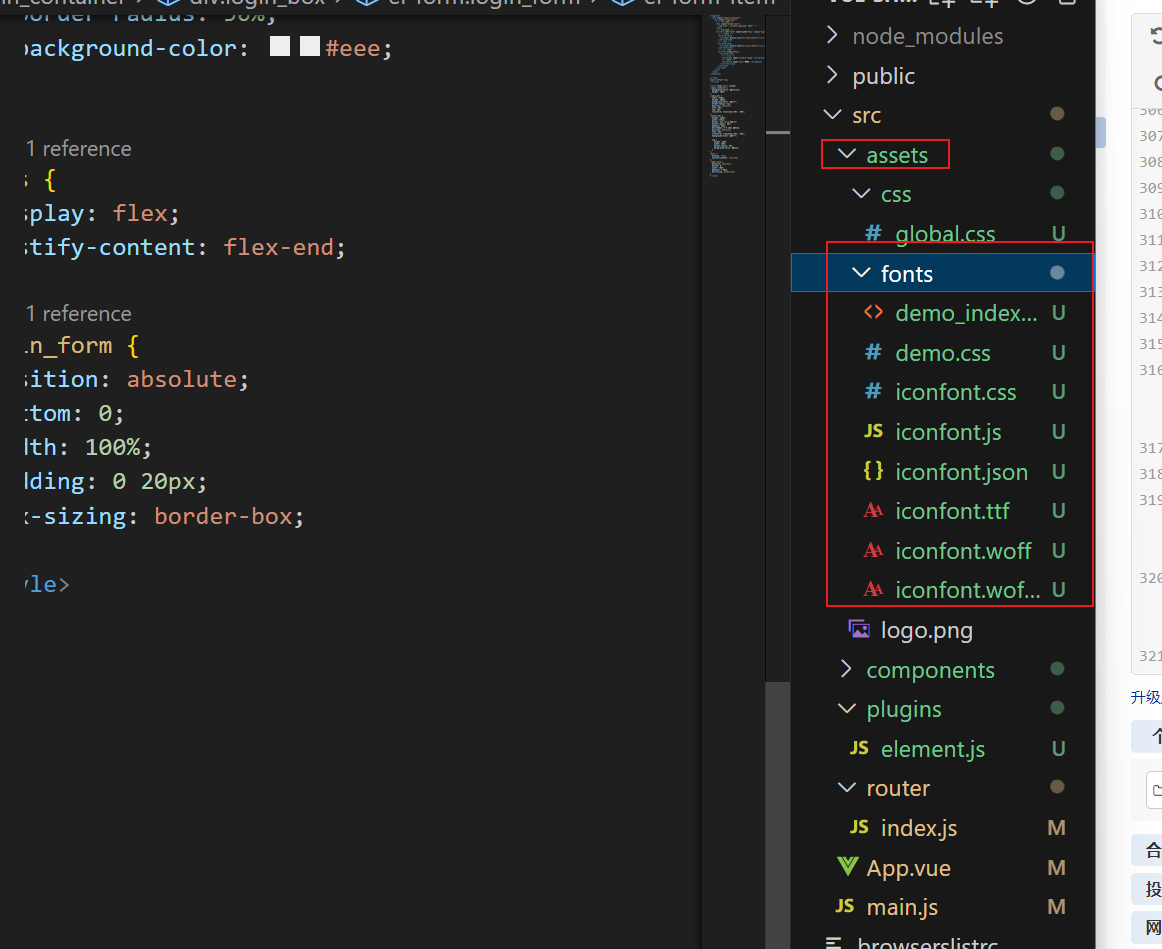Open the global.css file
The height and width of the screenshot is (949, 1162).
[945, 234]
